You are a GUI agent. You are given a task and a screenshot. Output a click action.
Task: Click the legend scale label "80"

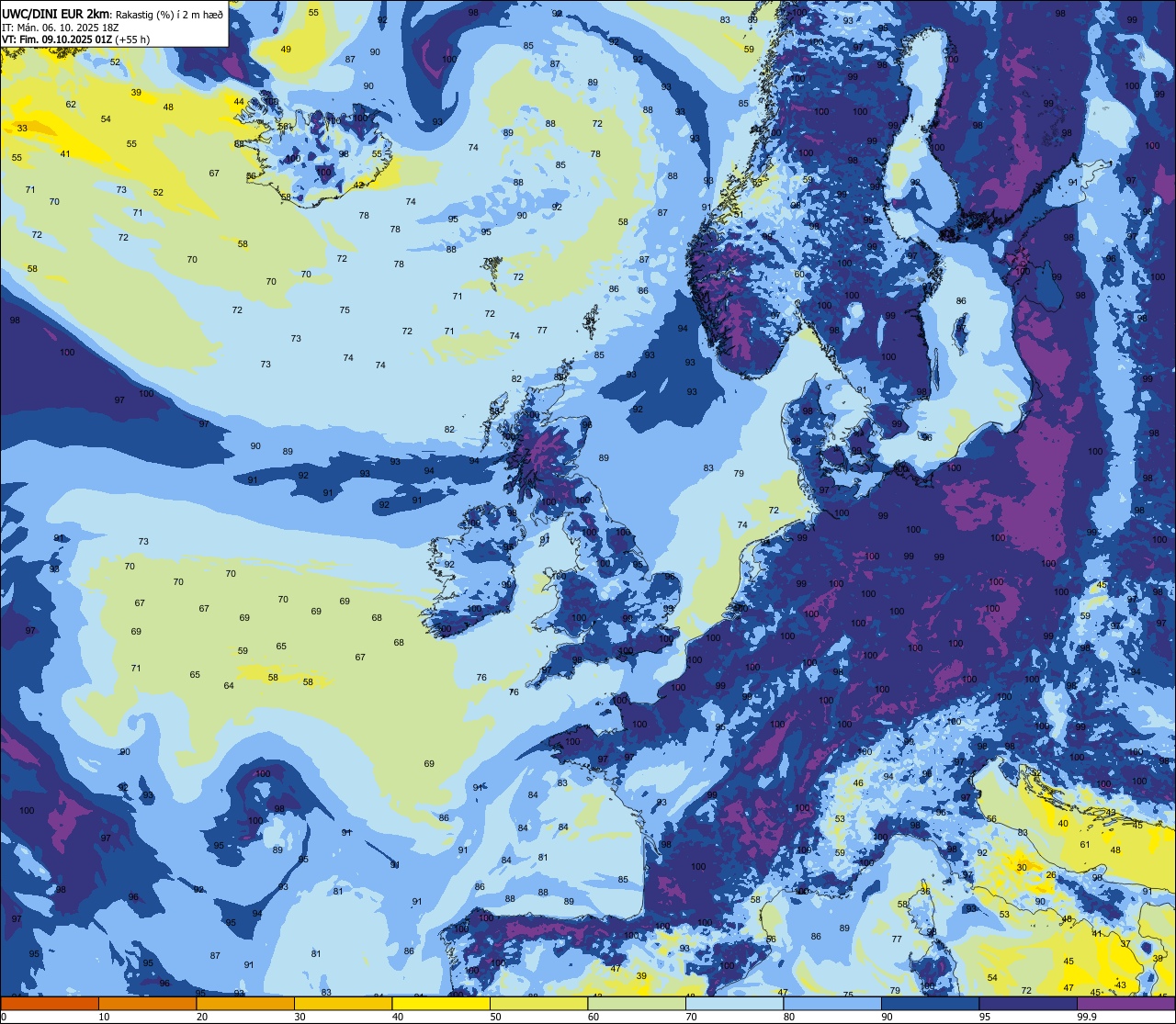point(789,1017)
